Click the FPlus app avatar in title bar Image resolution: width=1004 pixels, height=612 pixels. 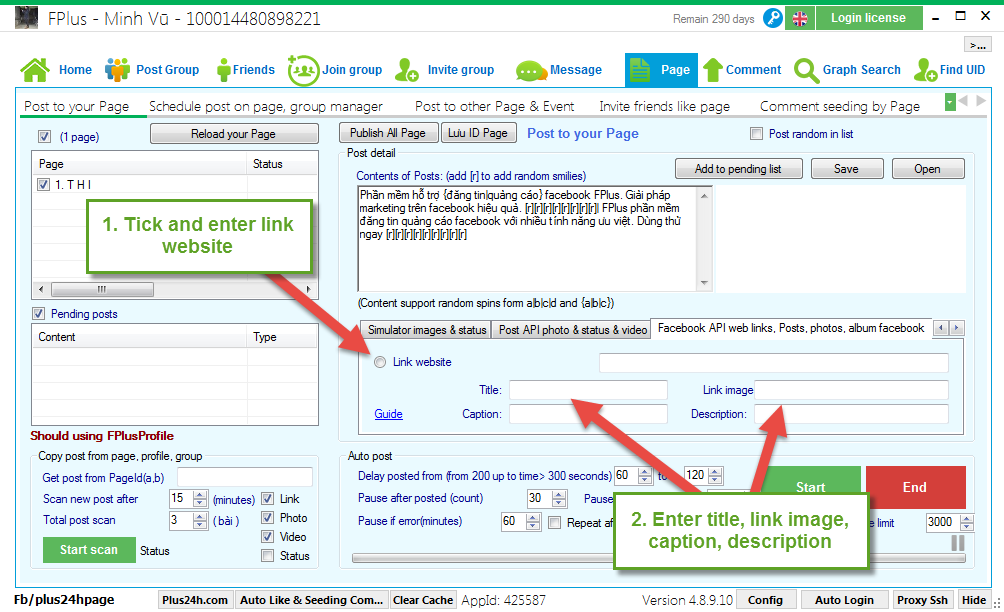click(x=26, y=18)
